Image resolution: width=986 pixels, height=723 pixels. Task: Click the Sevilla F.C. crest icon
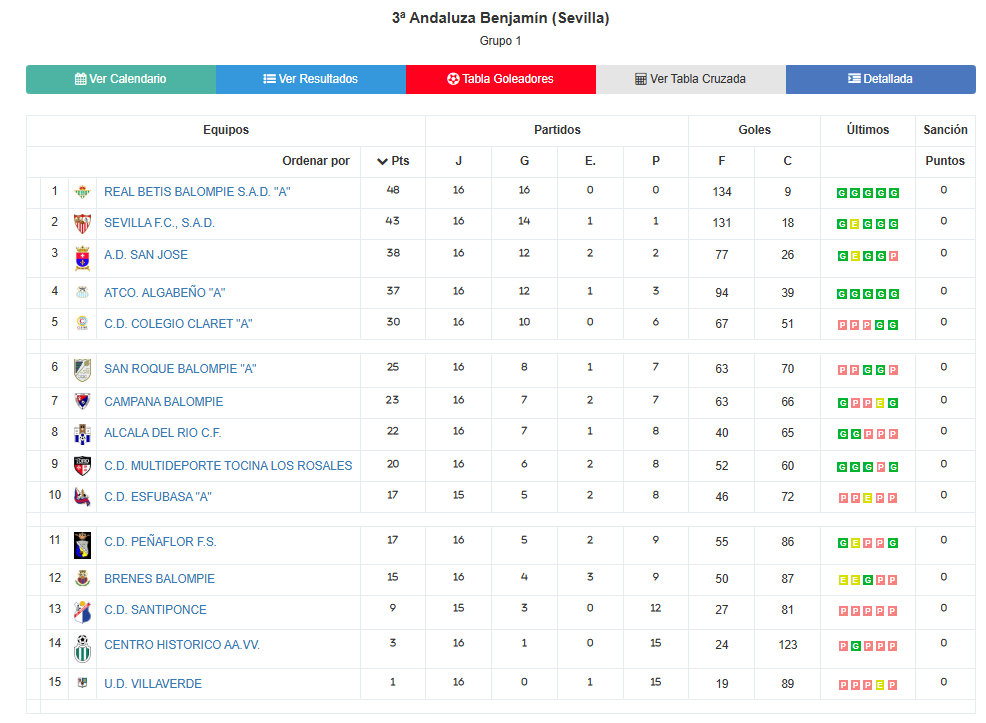pos(82,223)
